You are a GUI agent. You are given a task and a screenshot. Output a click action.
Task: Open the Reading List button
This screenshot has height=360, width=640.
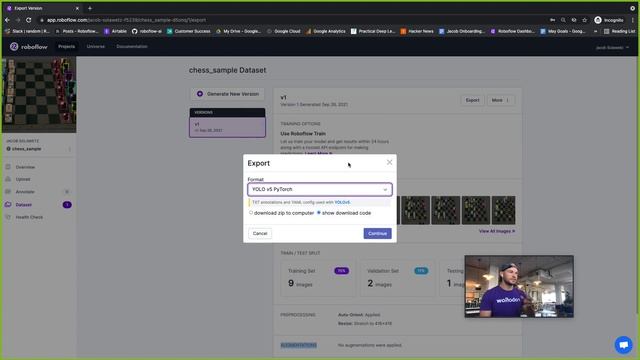(619, 31)
